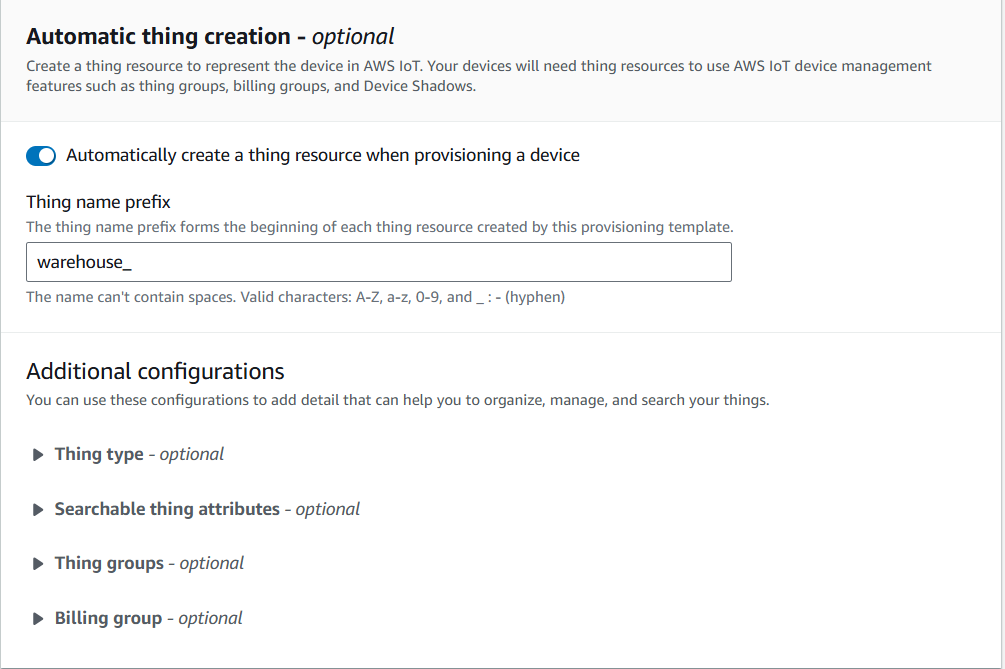Click the valid characters hint below prefix field

295,297
